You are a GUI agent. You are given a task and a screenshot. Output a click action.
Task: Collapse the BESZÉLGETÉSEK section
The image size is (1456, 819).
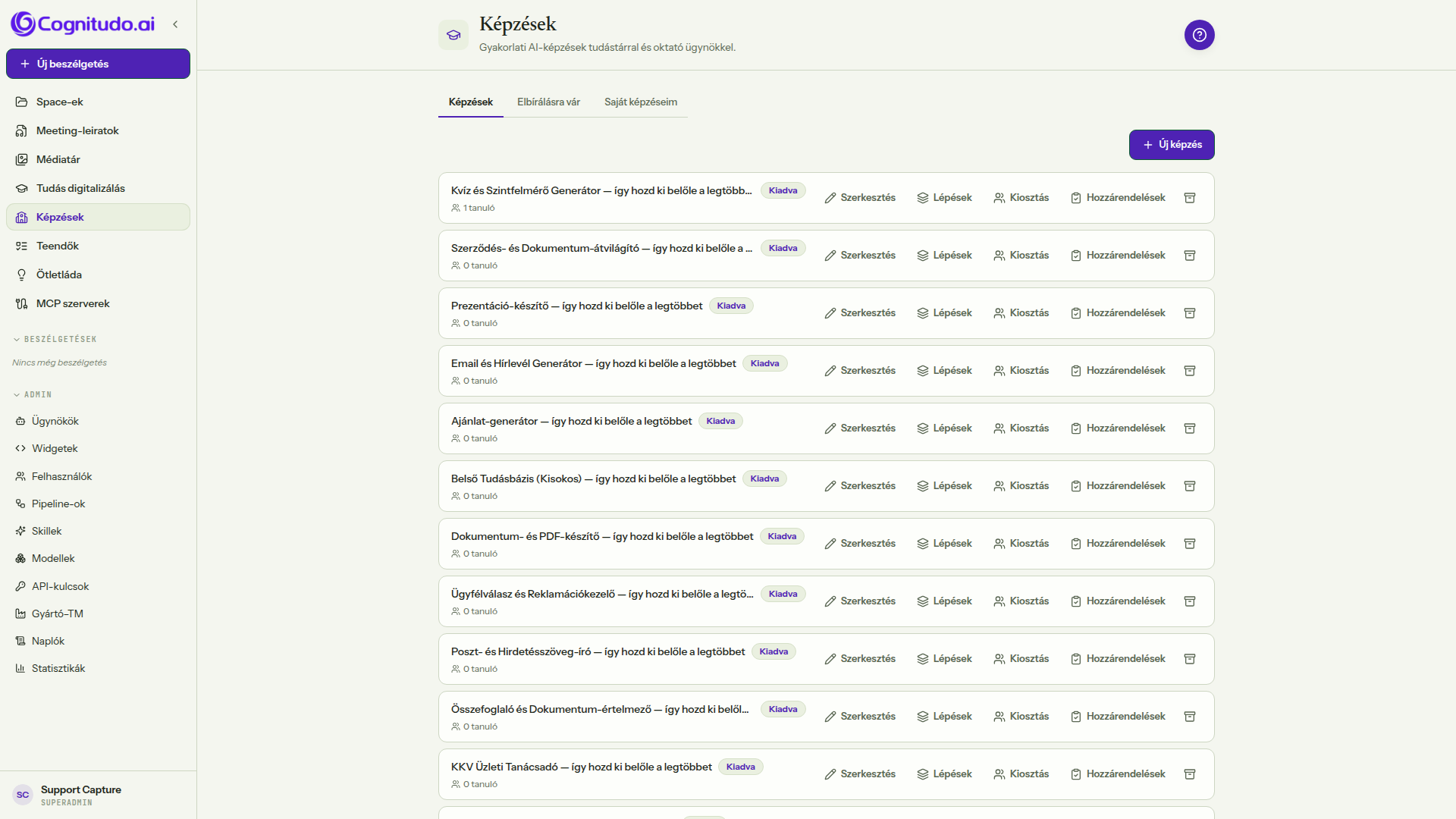click(x=55, y=339)
